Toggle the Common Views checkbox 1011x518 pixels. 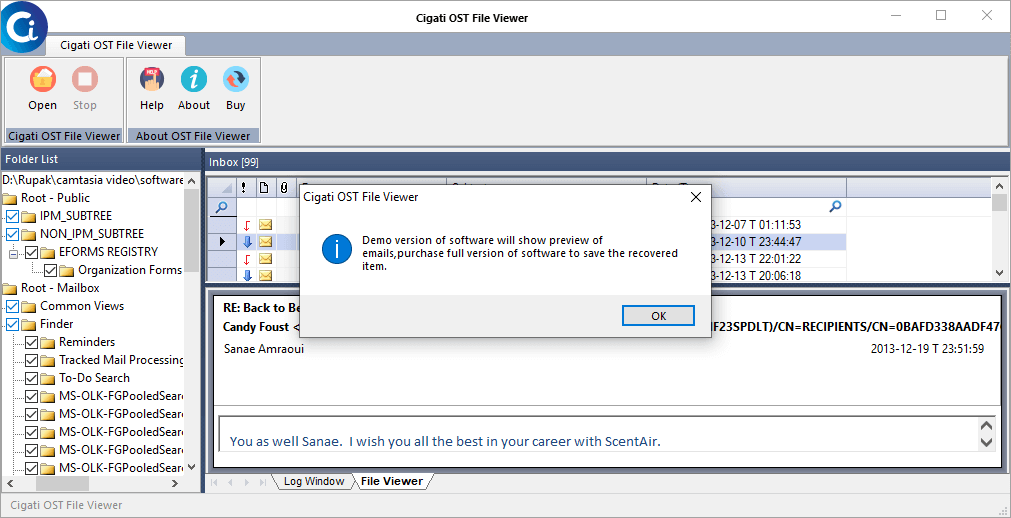coord(12,306)
